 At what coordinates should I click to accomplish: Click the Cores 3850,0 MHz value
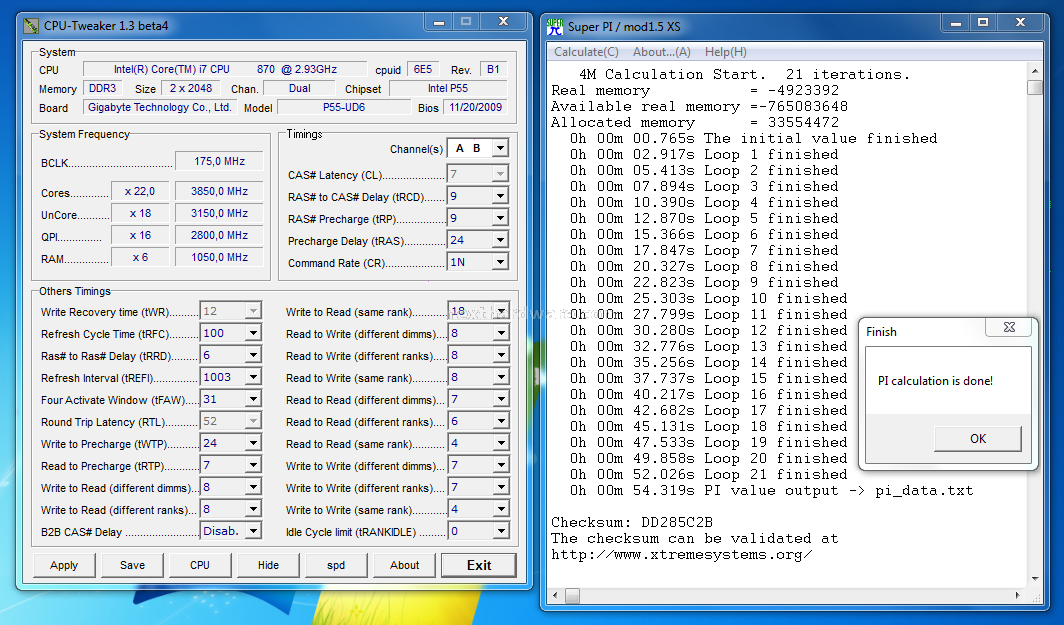[x=219, y=191]
